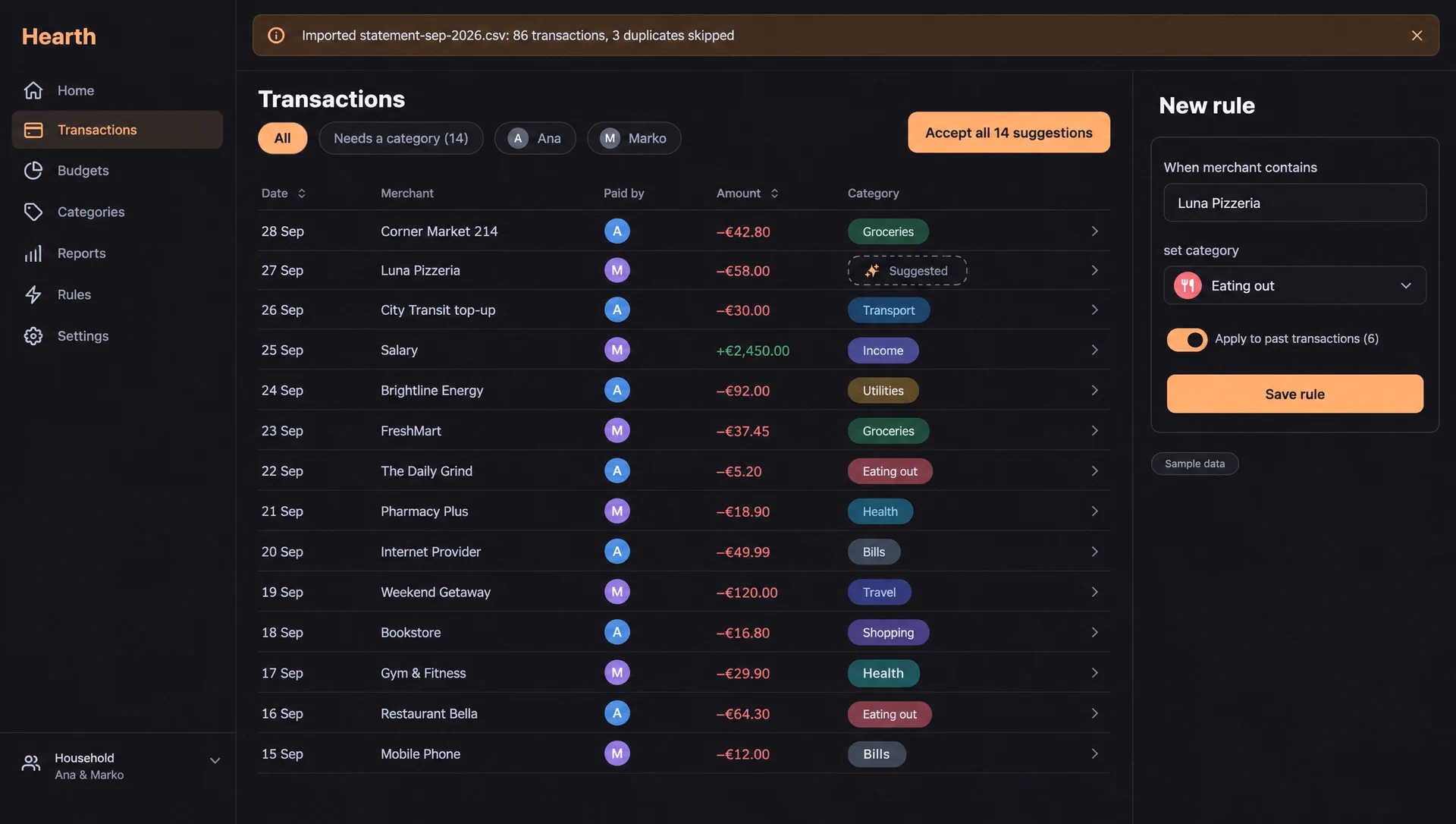Click the info icon in import banner

(x=276, y=36)
